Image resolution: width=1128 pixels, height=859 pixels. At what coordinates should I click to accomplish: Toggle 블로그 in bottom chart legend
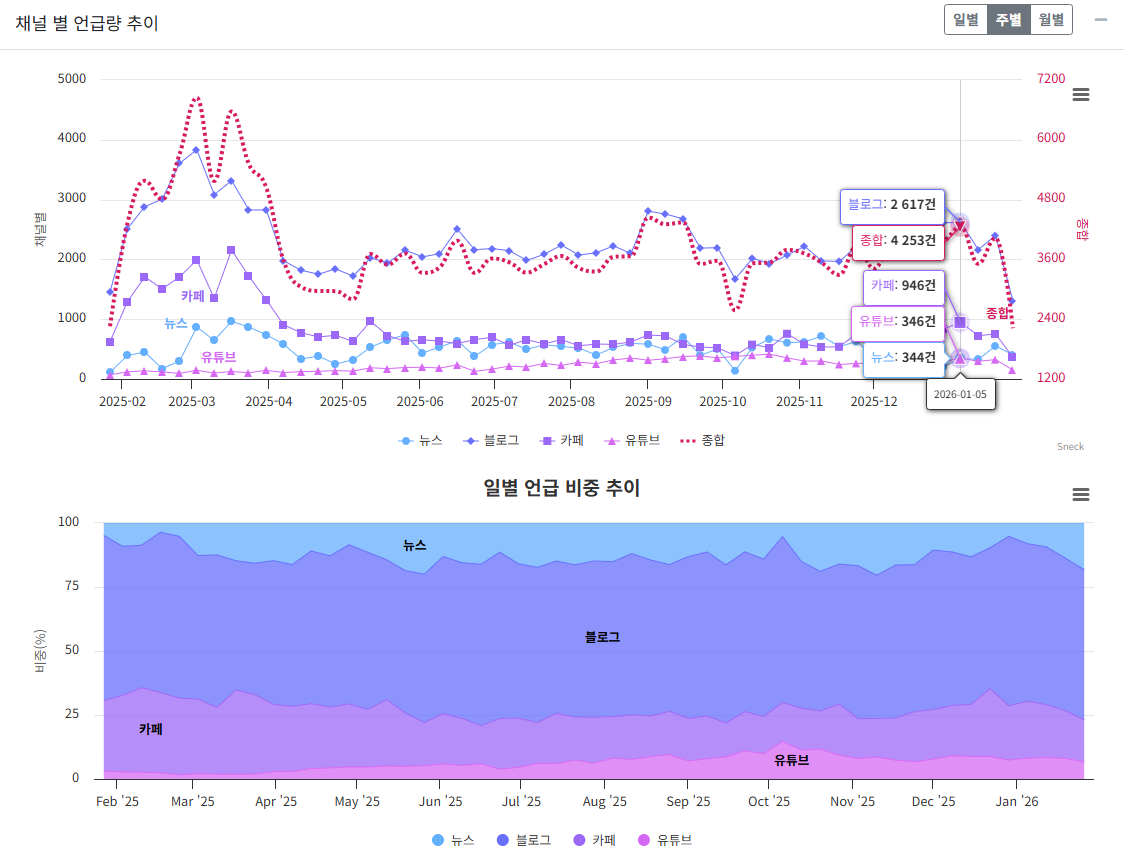[x=523, y=840]
